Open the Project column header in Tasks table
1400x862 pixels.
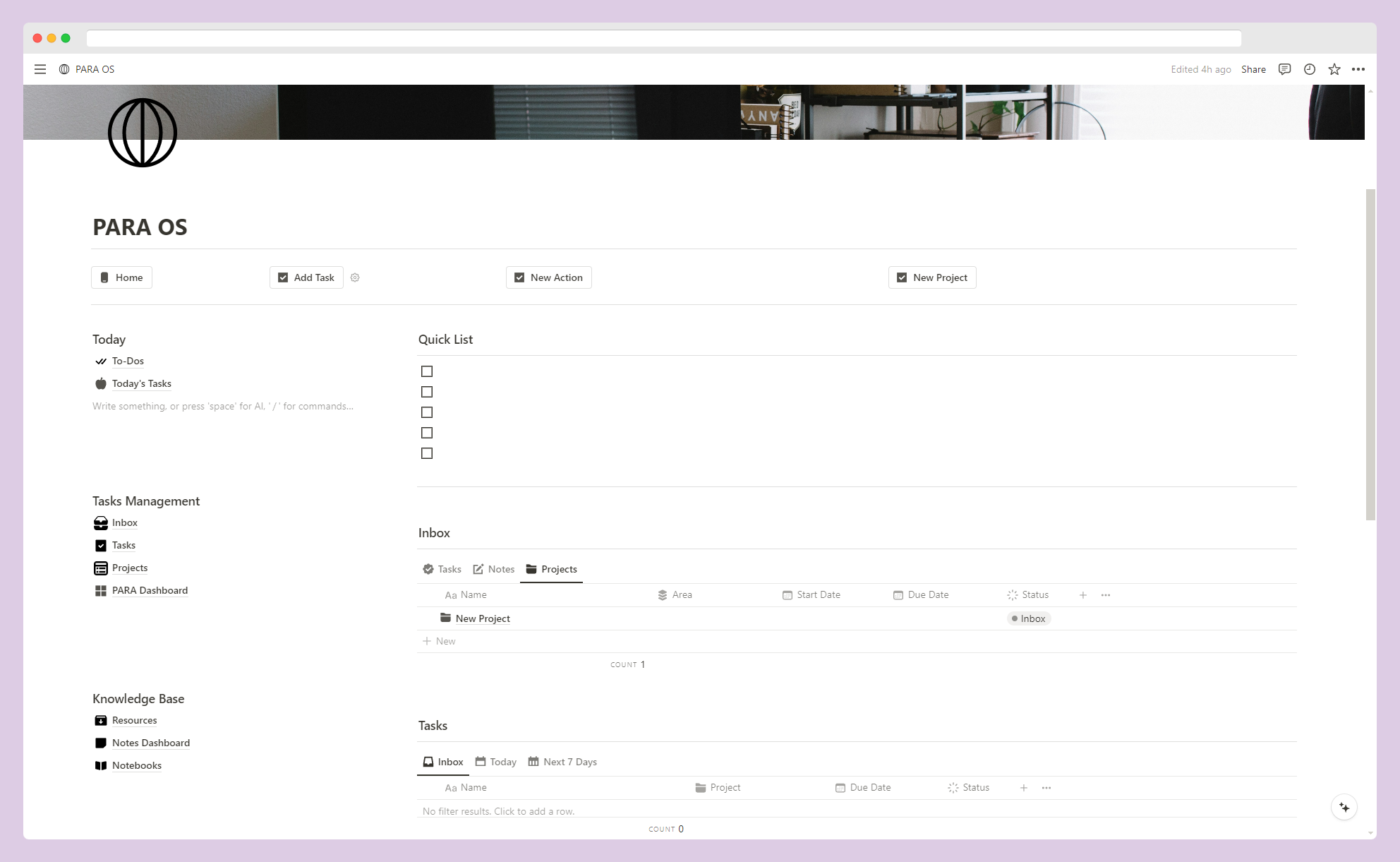click(x=718, y=788)
